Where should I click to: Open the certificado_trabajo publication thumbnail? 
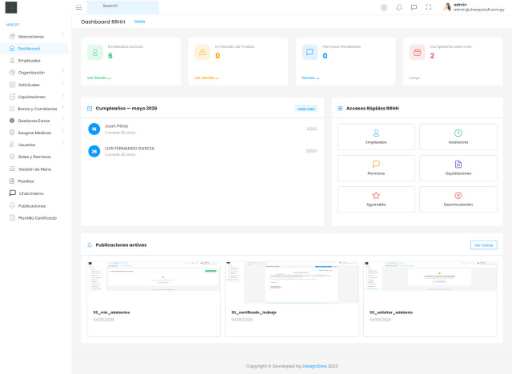pyautogui.click(x=292, y=282)
